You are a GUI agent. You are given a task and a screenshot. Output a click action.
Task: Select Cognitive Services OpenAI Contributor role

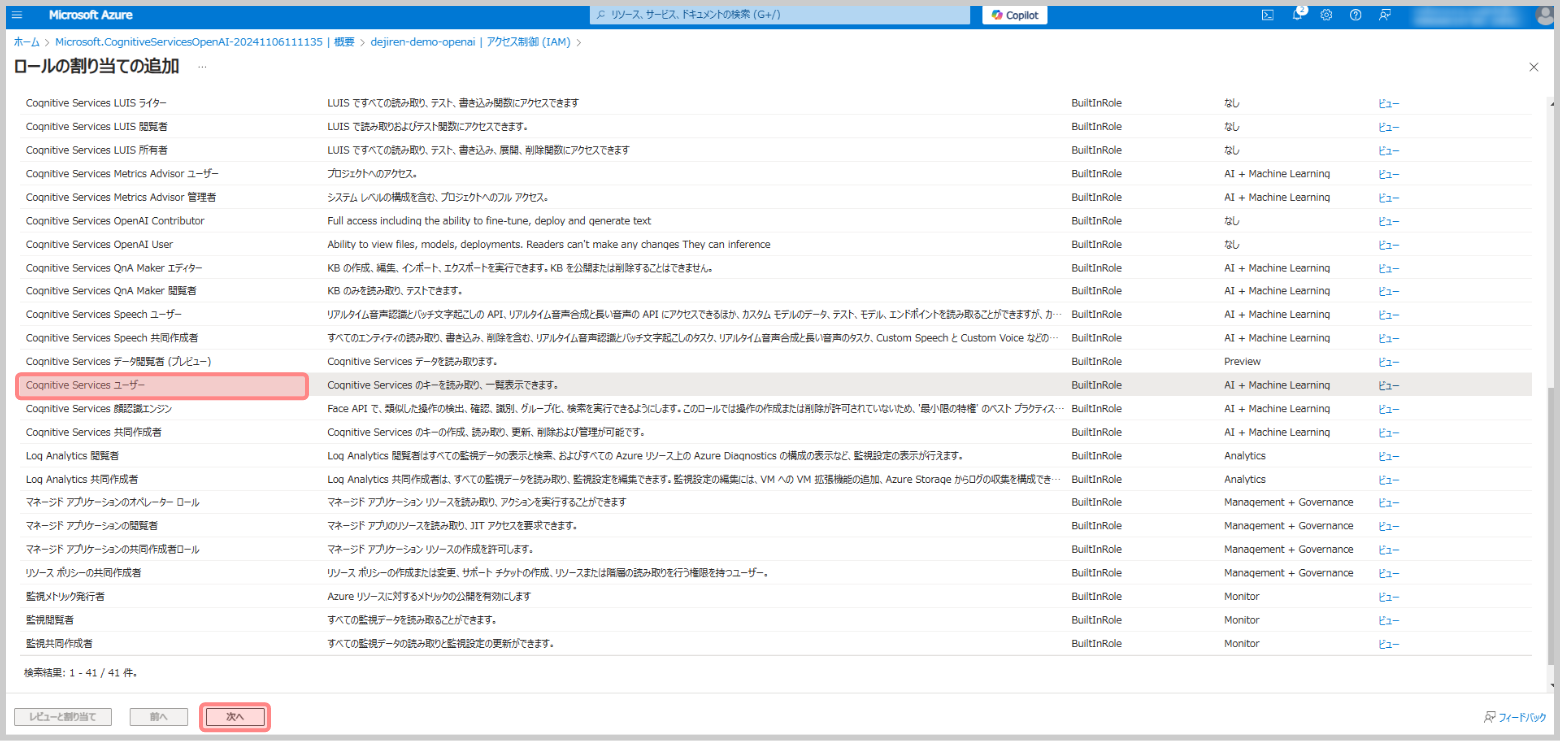[115, 221]
